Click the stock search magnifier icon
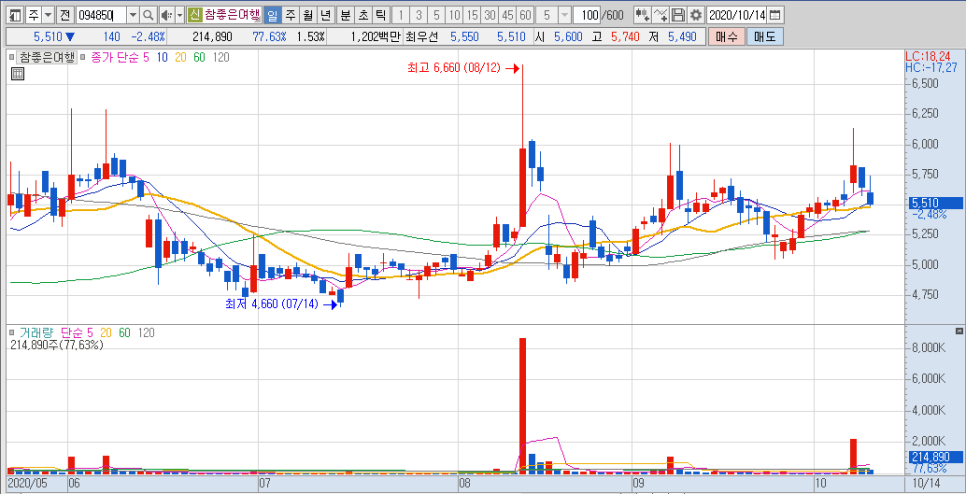Image resolution: width=966 pixels, height=494 pixels. point(148,15)
